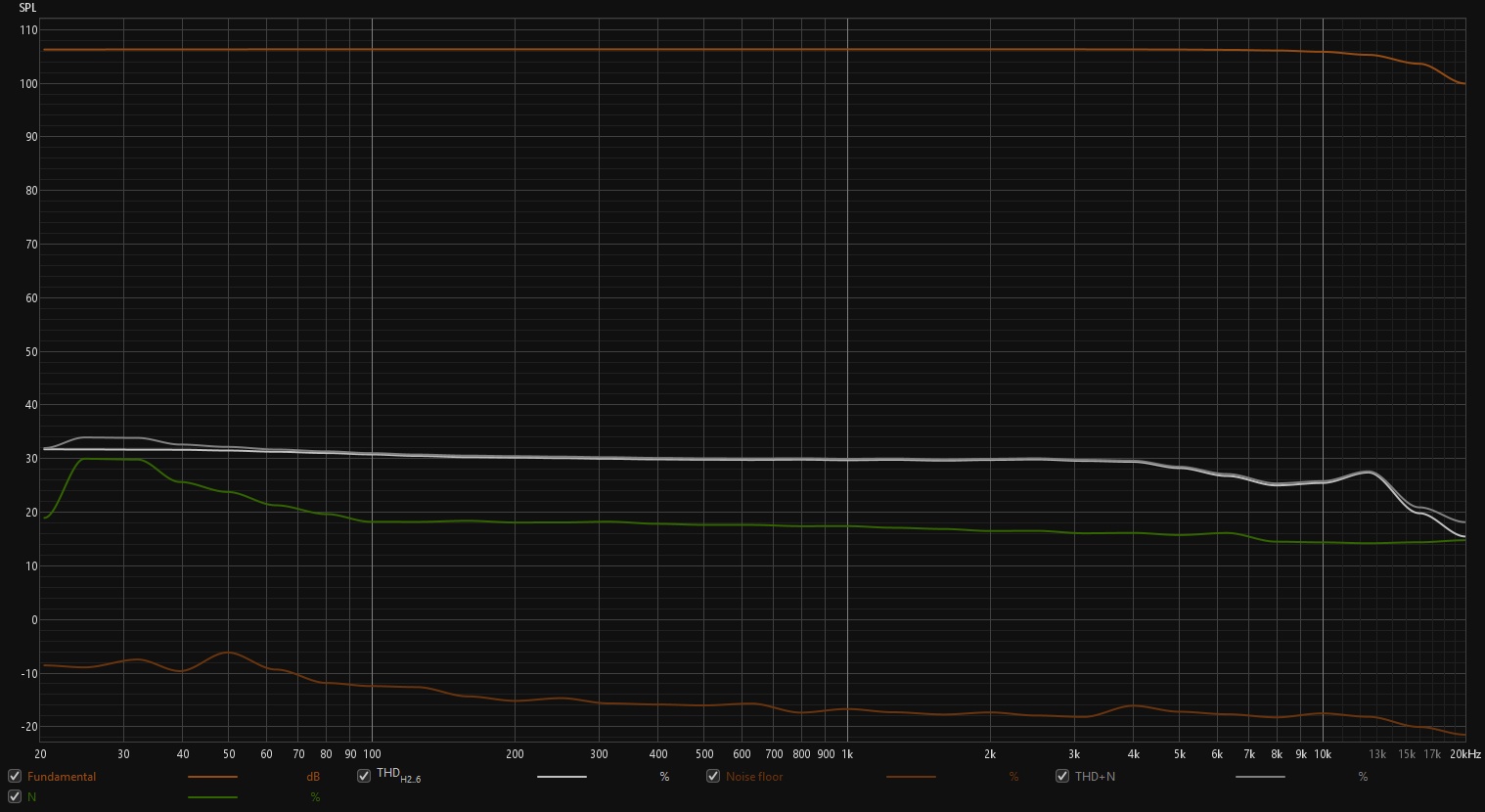Click the brown Noise floor line swatch
This screenshot has width=1485, height=812.
coord(911,777)
